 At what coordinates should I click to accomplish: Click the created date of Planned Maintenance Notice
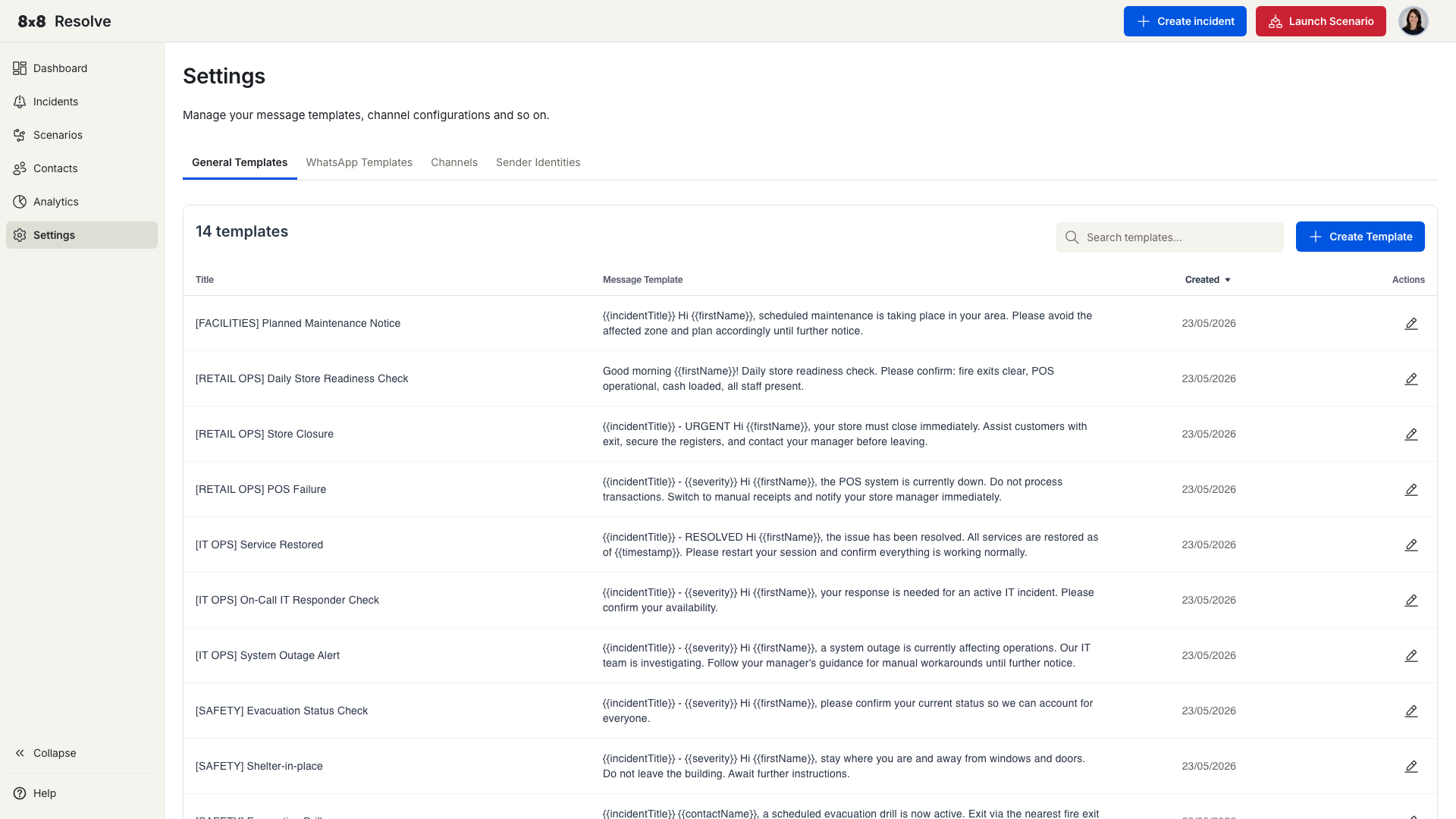1209,323
